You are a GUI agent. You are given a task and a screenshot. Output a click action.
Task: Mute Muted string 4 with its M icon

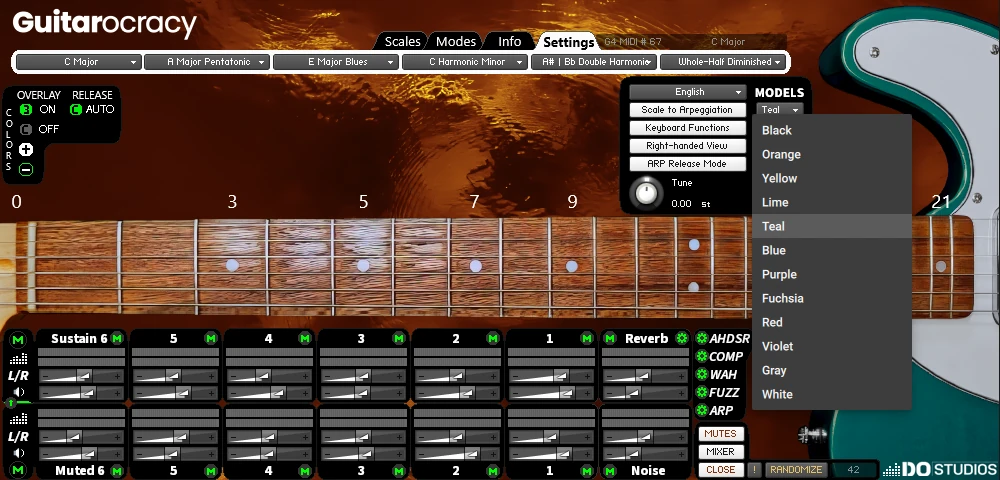coord(305,471)
